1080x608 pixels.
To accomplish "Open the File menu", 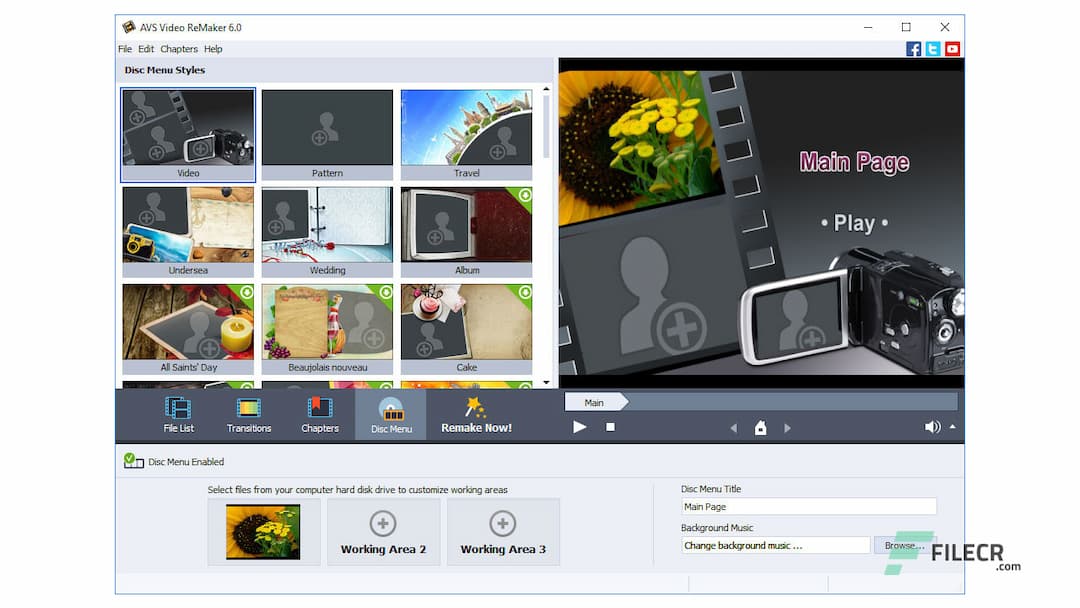I will click(124, 48).
